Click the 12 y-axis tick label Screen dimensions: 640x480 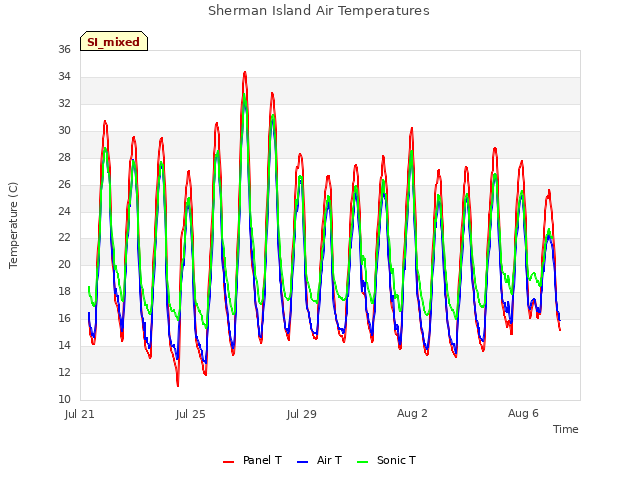click(x=64, y=372)
